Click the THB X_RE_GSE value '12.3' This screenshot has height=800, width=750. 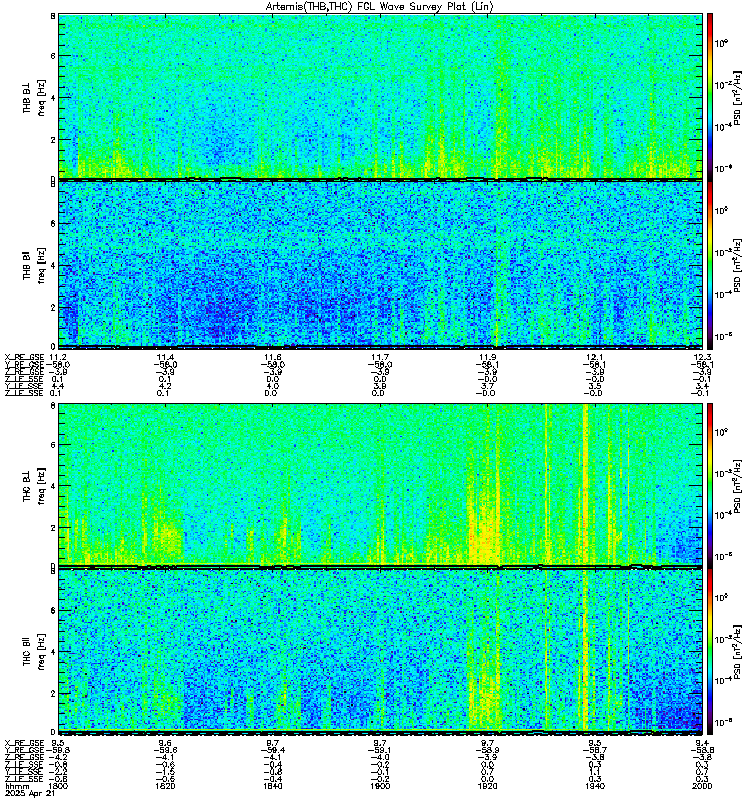point(703,357)
